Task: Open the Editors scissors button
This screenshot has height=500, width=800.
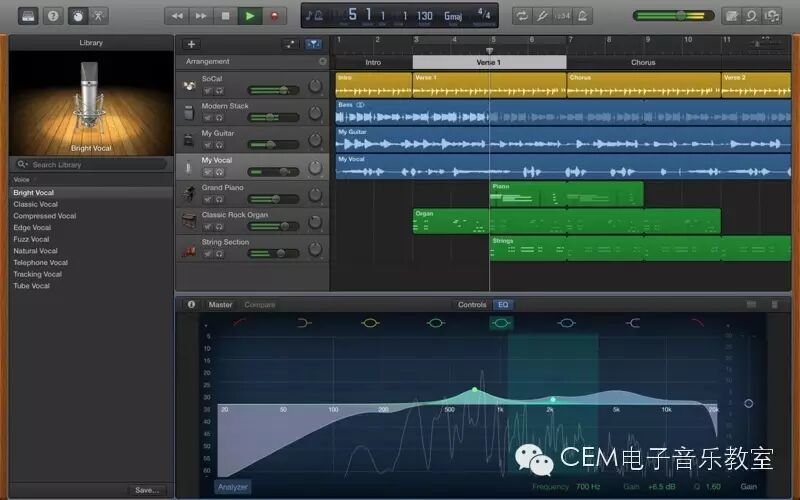Action: 98,16
